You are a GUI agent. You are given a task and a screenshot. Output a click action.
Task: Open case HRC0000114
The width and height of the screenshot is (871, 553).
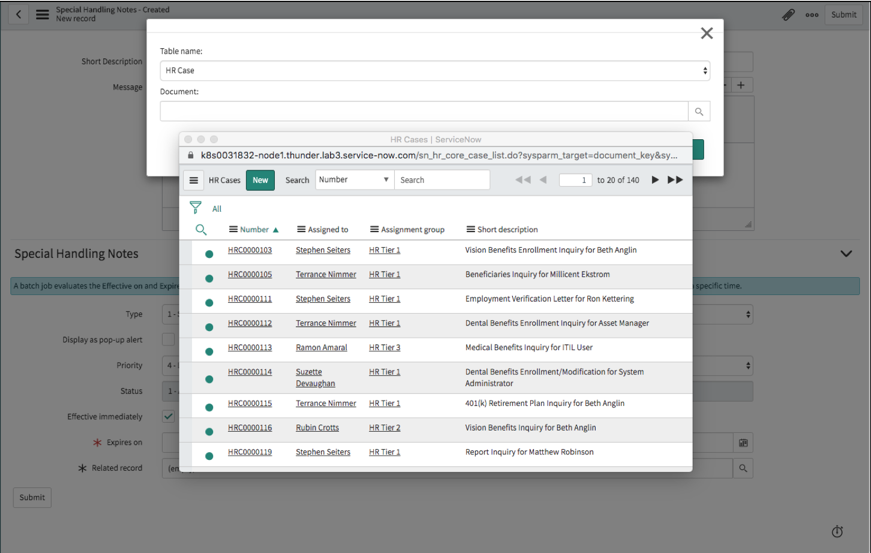tap(250, 372)
